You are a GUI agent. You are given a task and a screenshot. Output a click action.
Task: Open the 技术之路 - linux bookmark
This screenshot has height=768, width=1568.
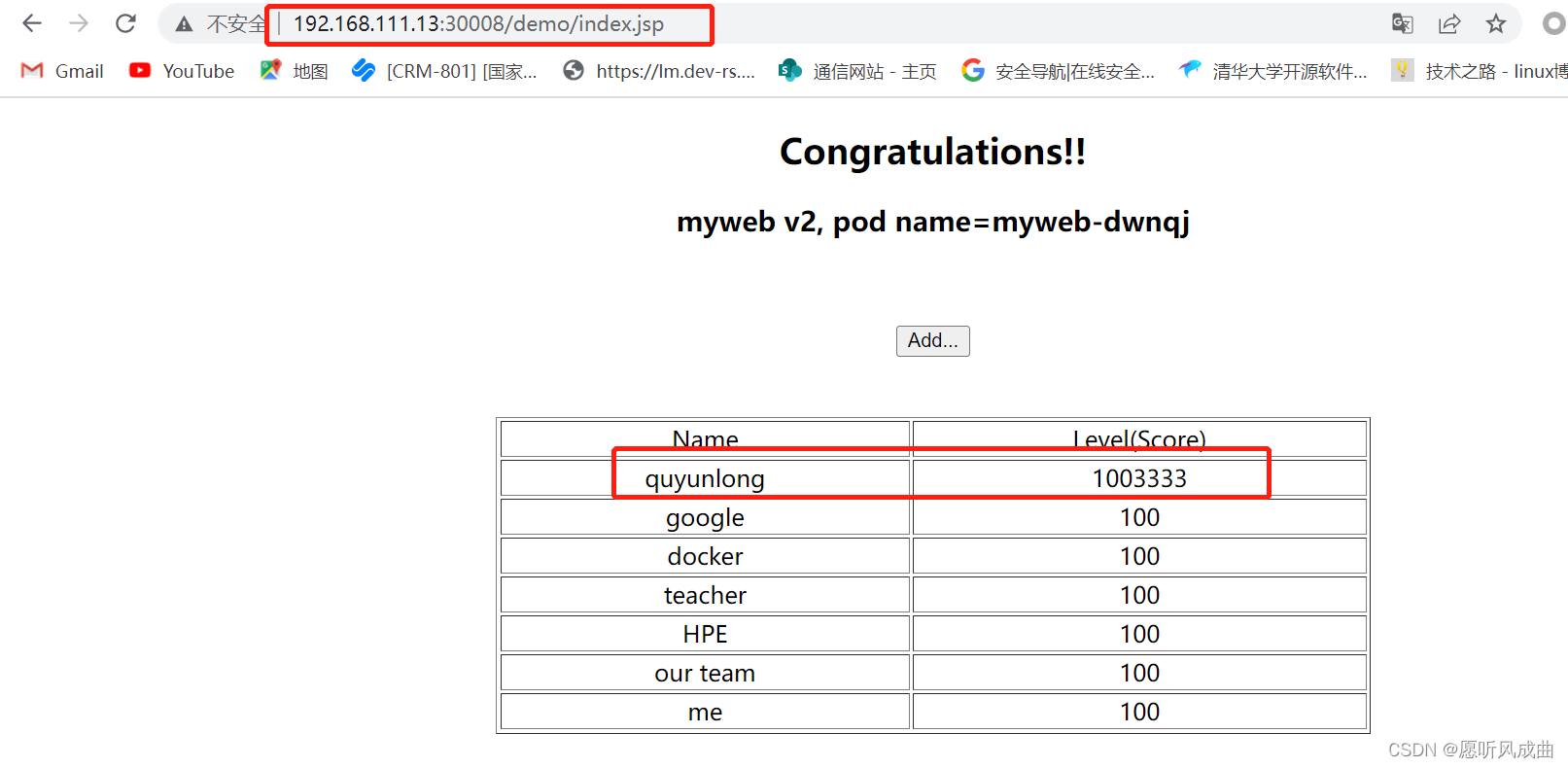click(1479, 71)
